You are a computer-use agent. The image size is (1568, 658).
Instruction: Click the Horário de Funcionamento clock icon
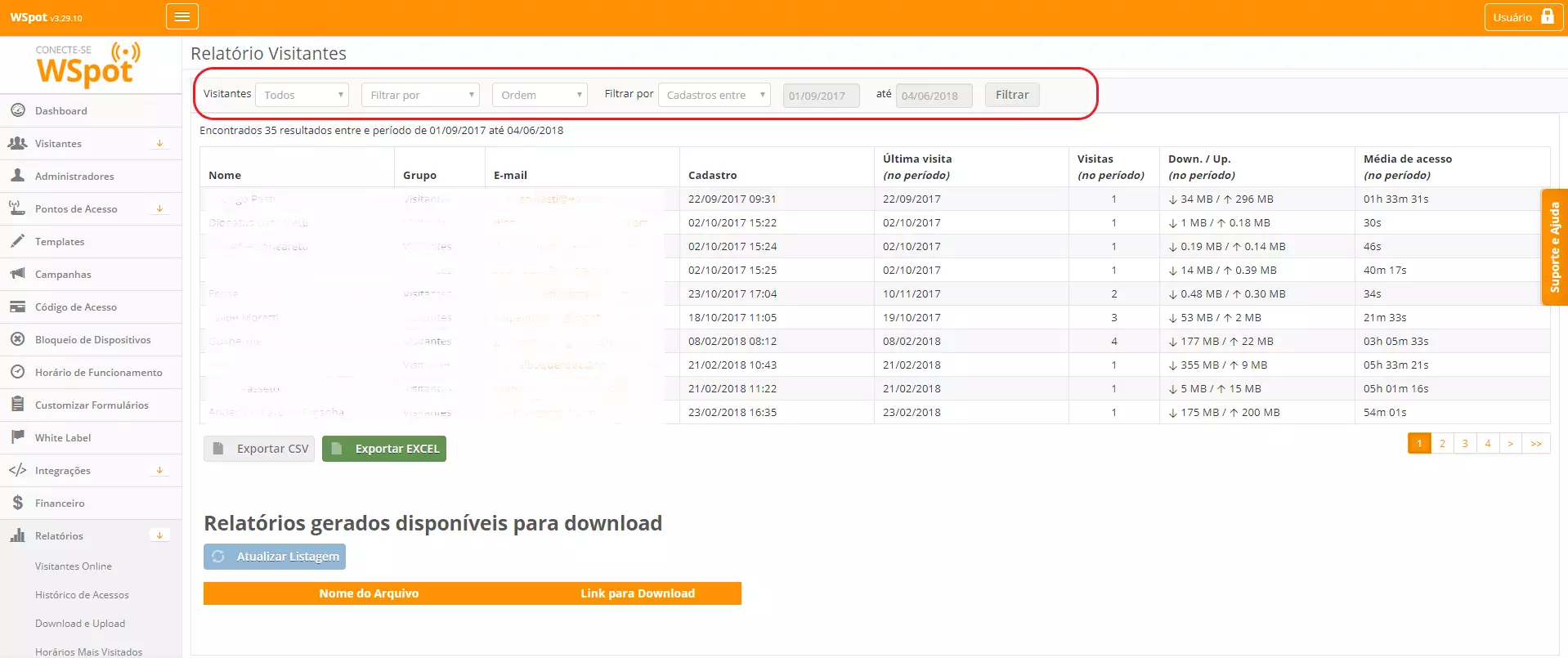[x=17, y=372]
